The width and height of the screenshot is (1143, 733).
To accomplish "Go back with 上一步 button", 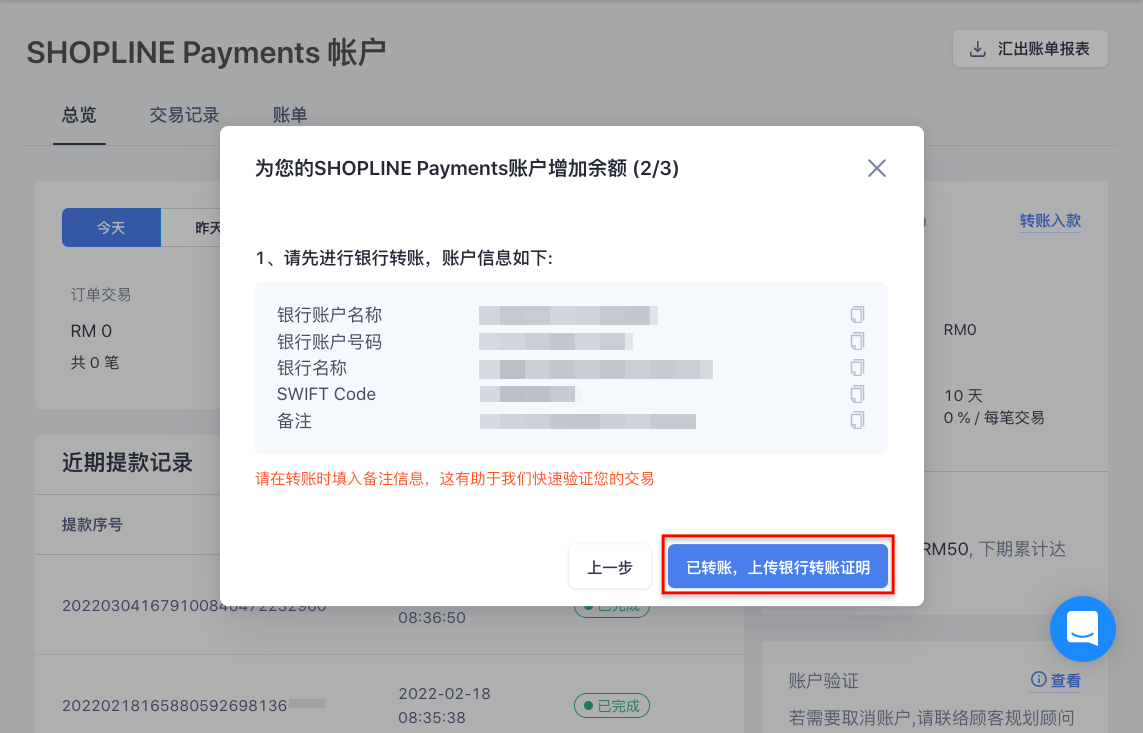I will 610,566.
